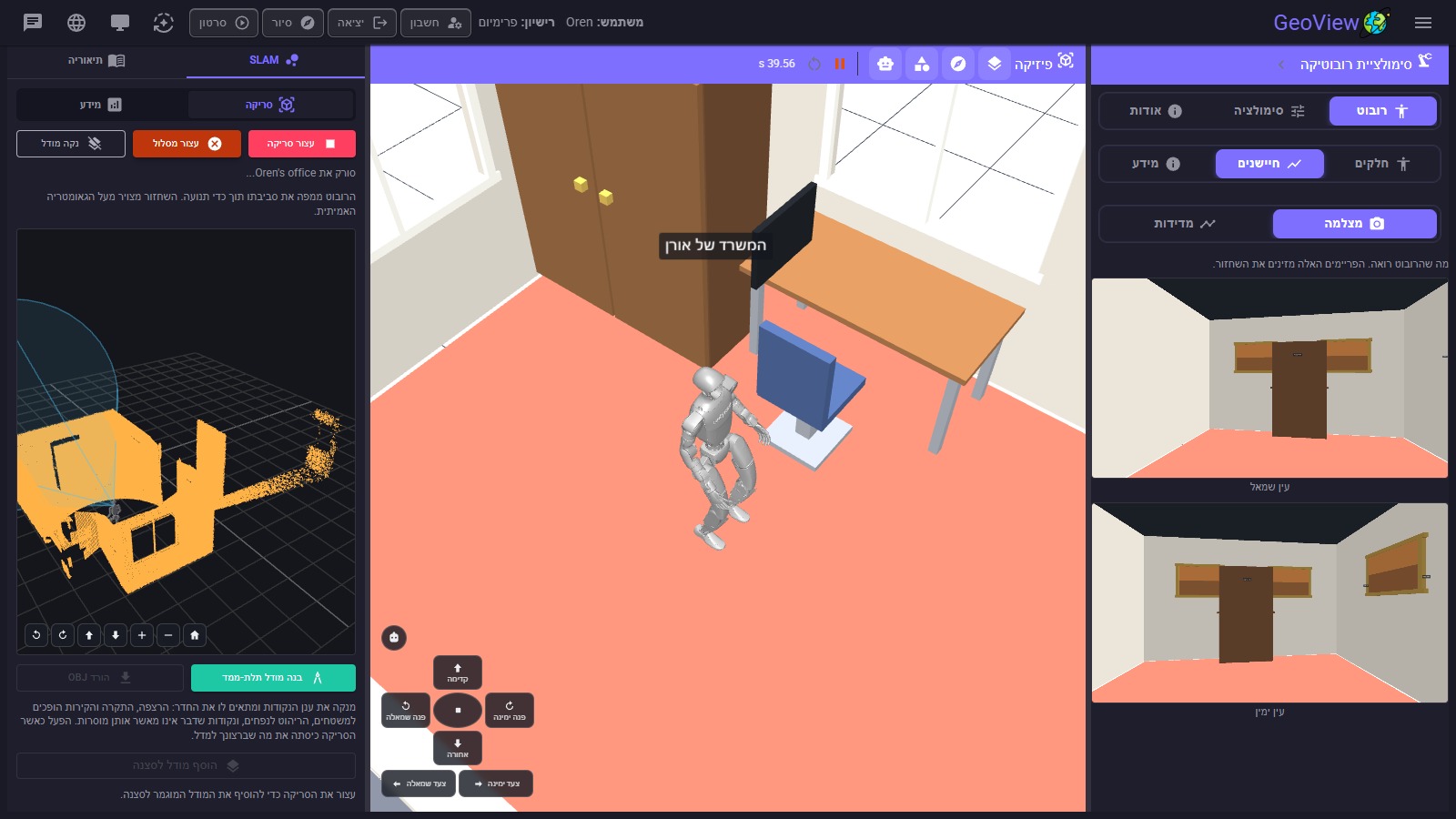Open the סימולציה settings tab
Viewport: 1456px width, 819px height.
point(1269,111)
